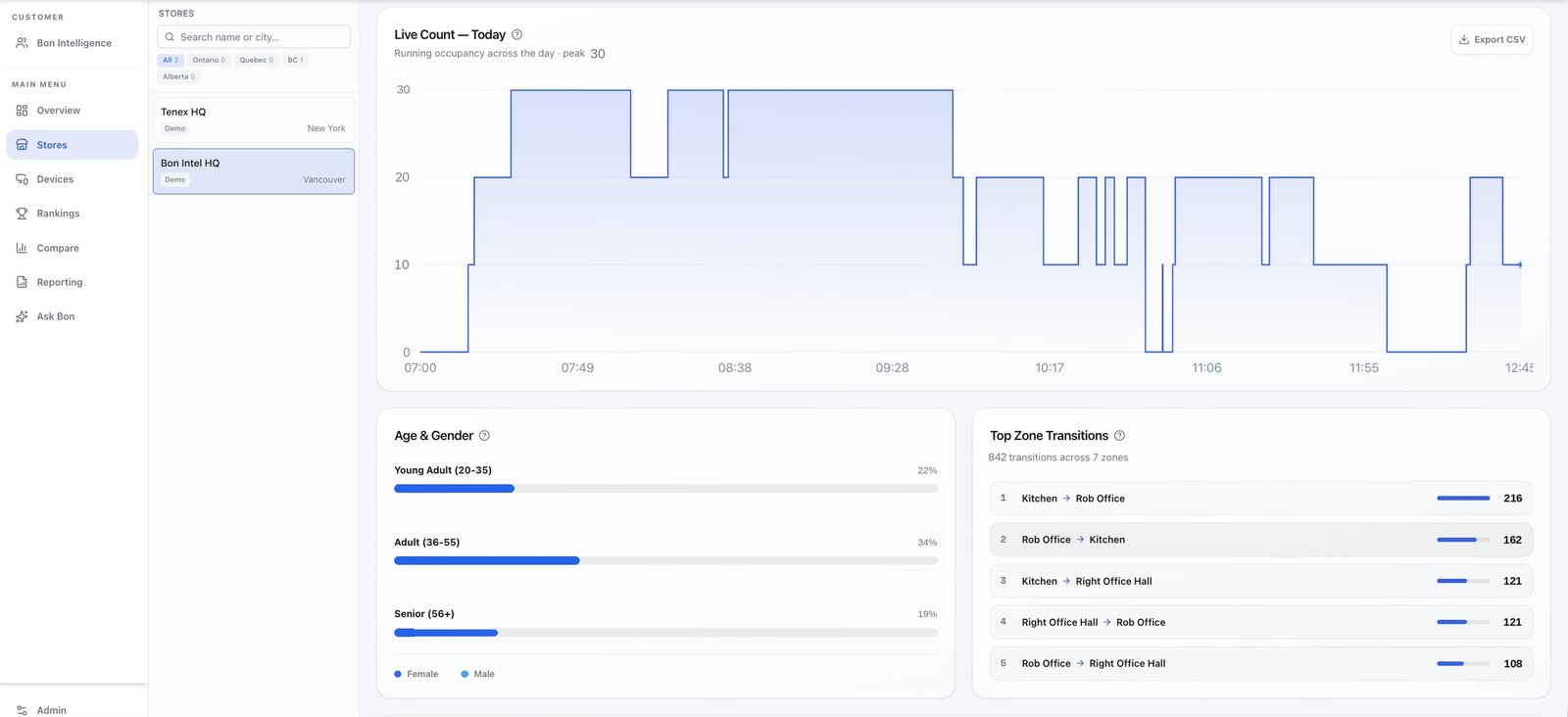Export the live count as CSV

[x=1492, y=40]
